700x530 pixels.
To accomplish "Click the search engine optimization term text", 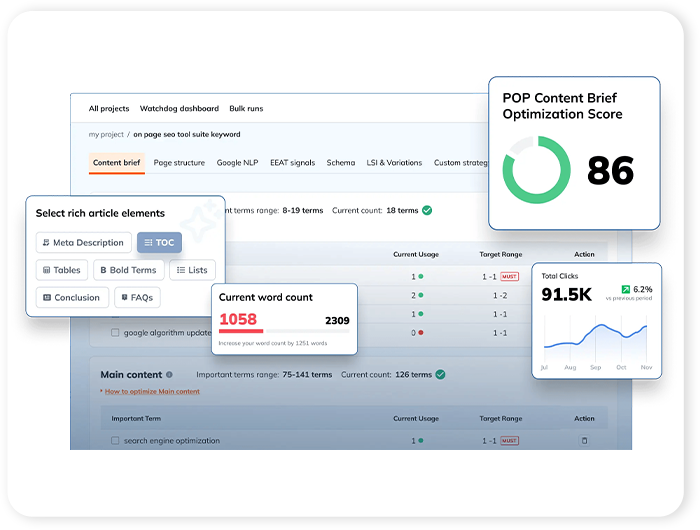I will 172,441.
